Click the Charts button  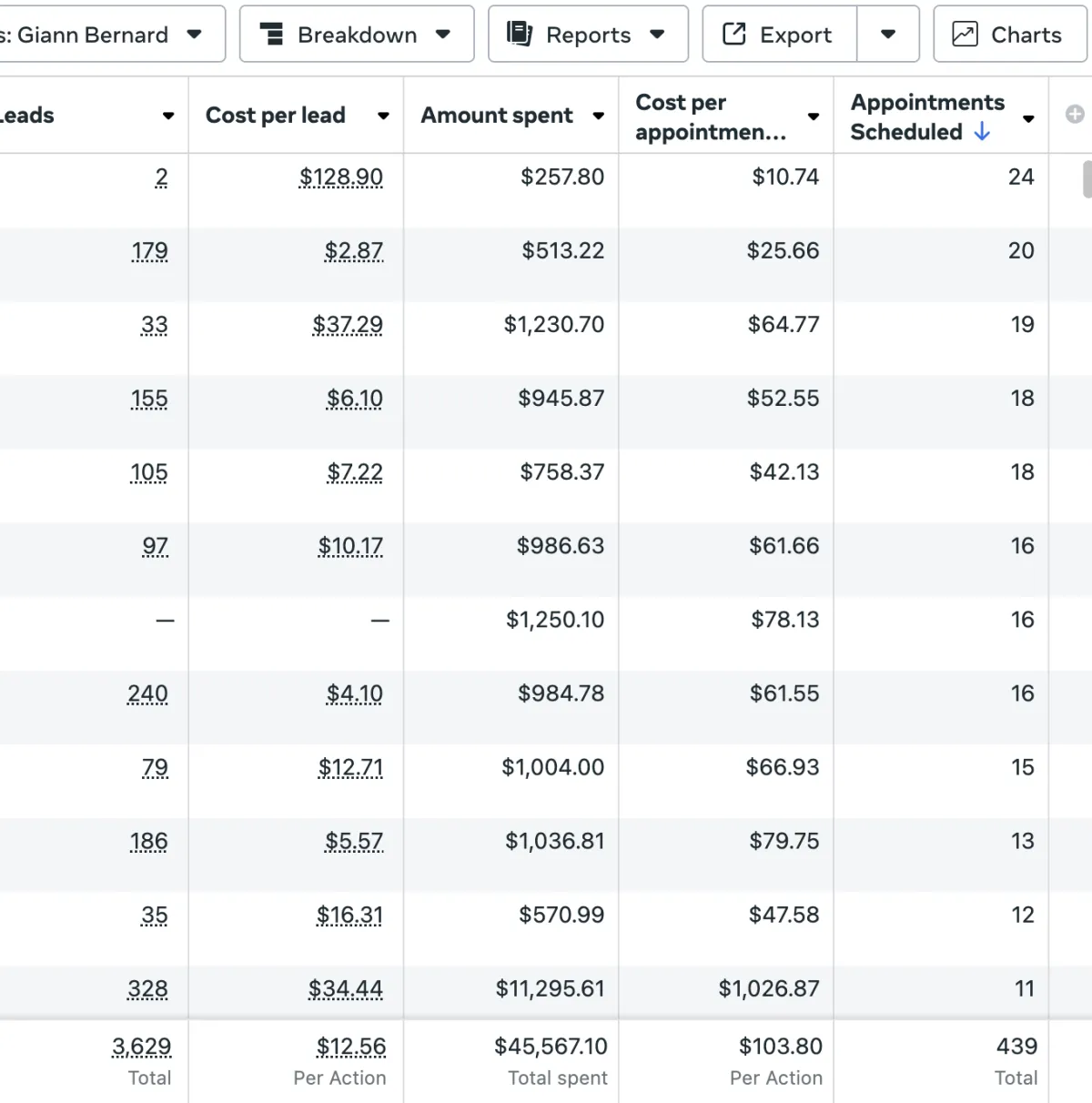(1011, 34)
